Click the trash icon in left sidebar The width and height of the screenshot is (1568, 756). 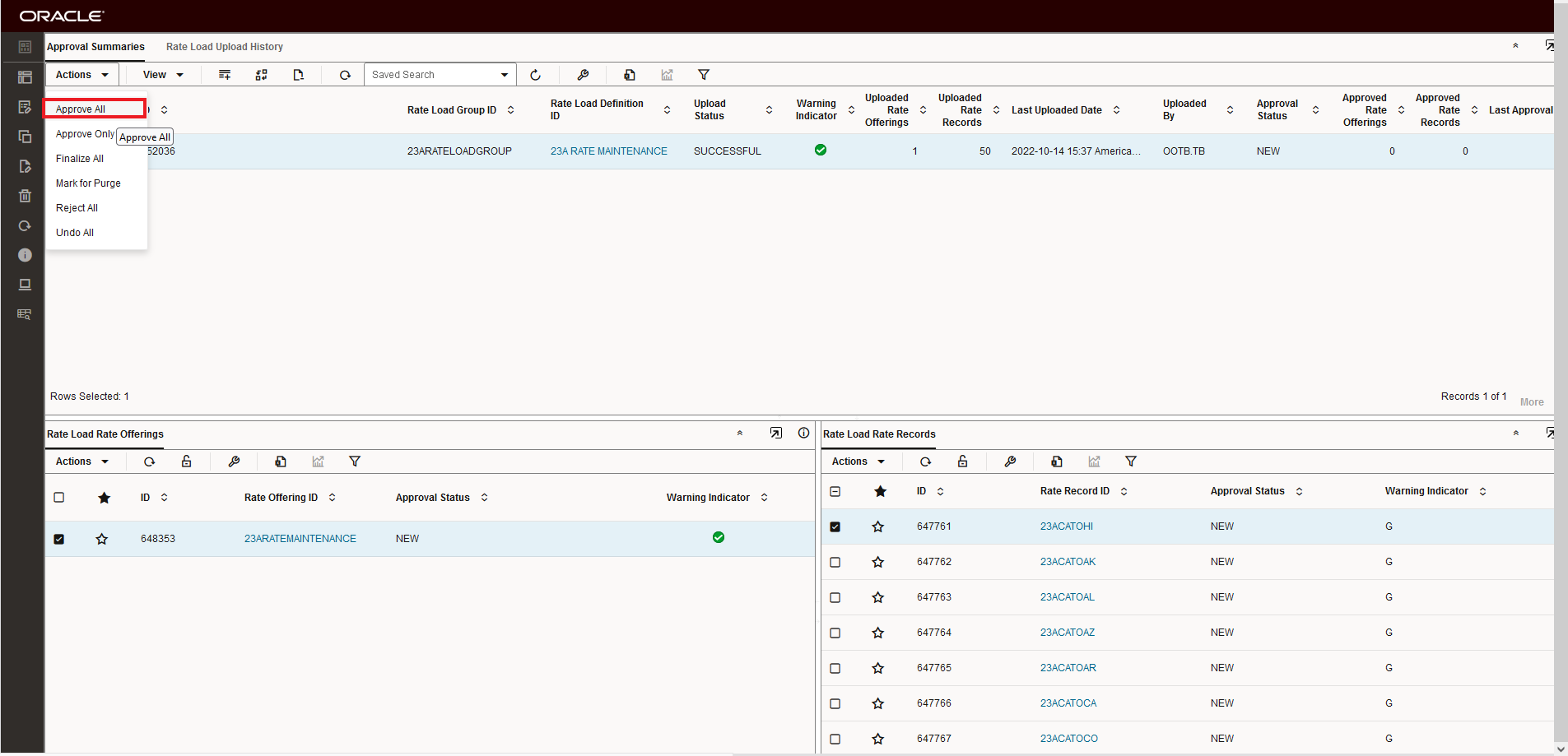pos(25,196)
